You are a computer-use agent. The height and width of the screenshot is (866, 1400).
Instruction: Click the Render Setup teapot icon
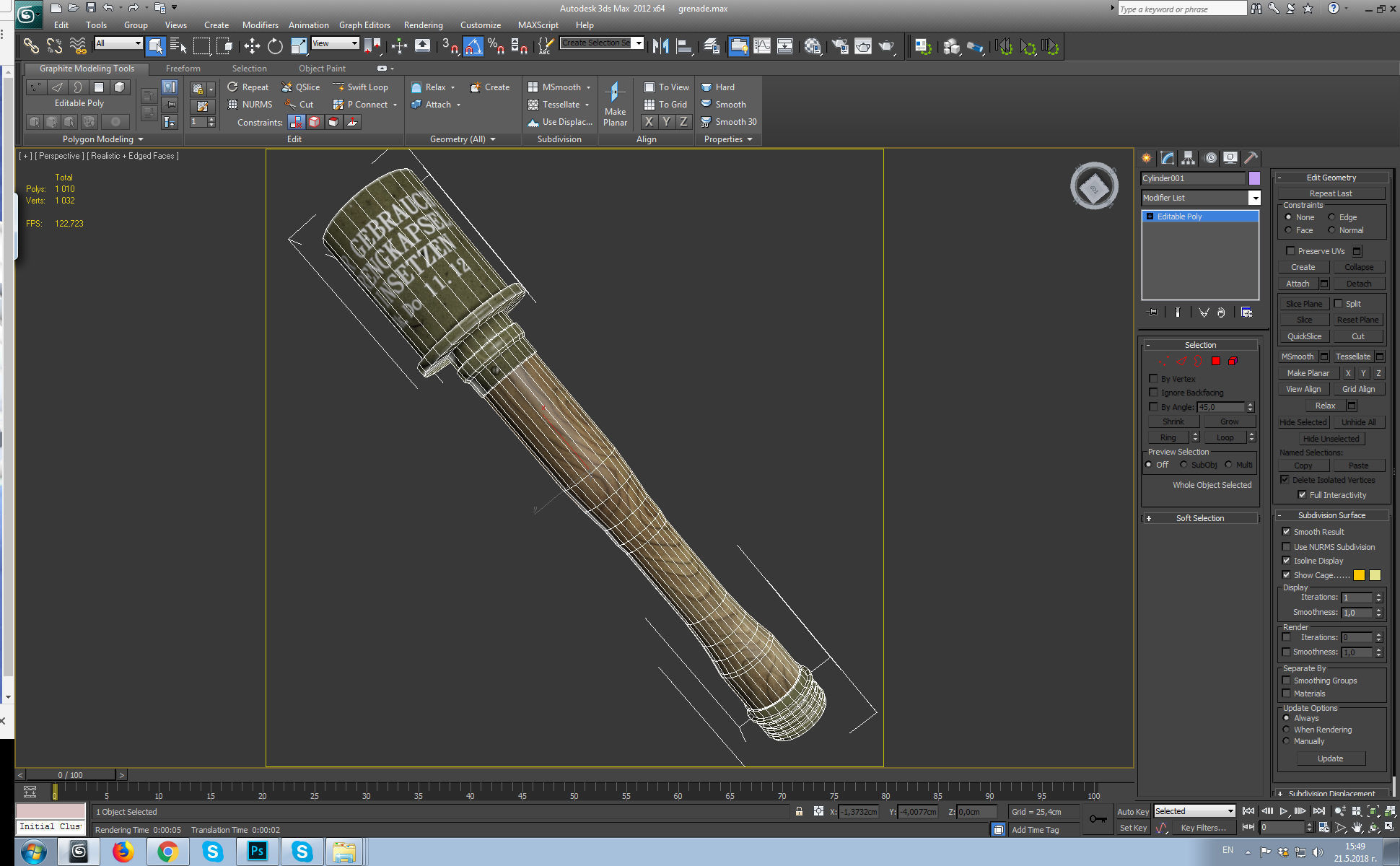tap(839, 47)
